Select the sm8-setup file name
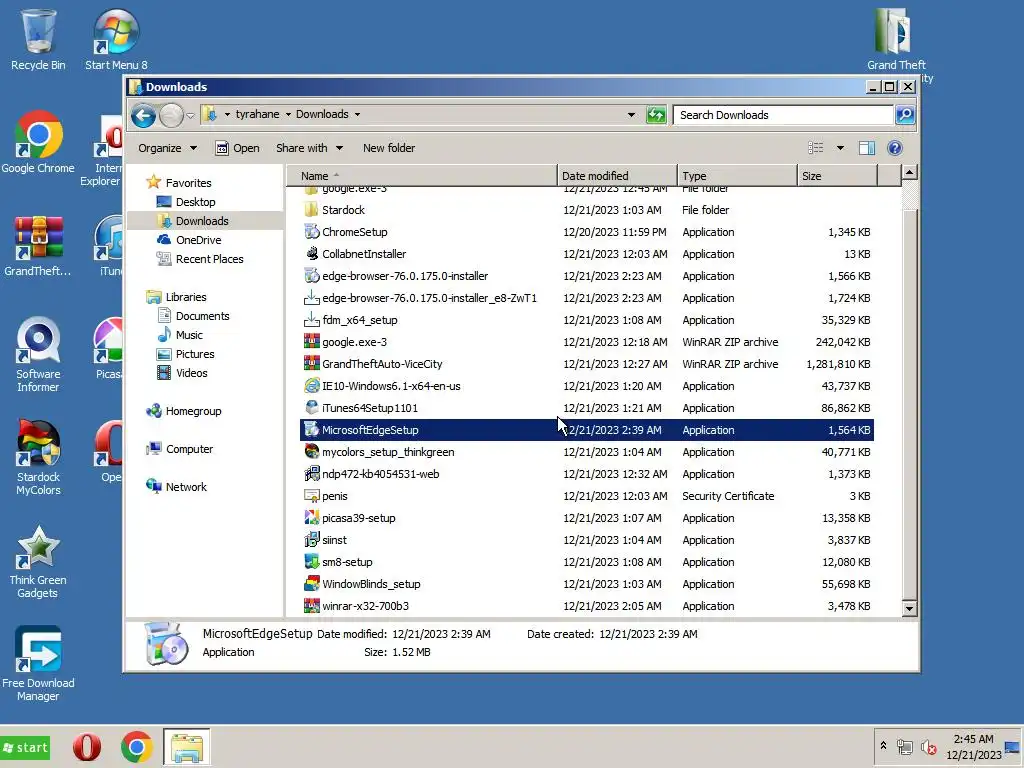 347,562
